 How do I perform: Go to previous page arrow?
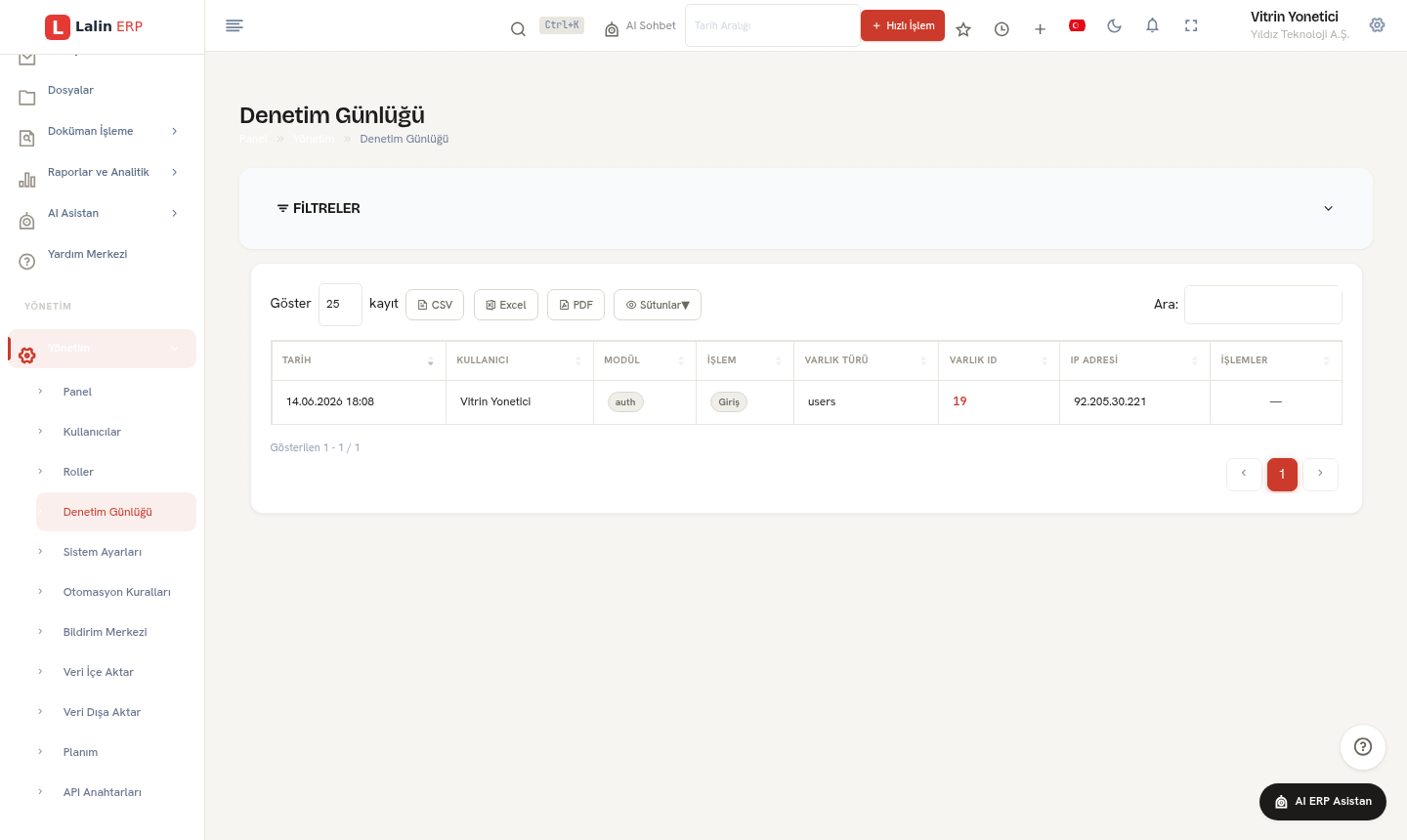tap(1244, 474)
